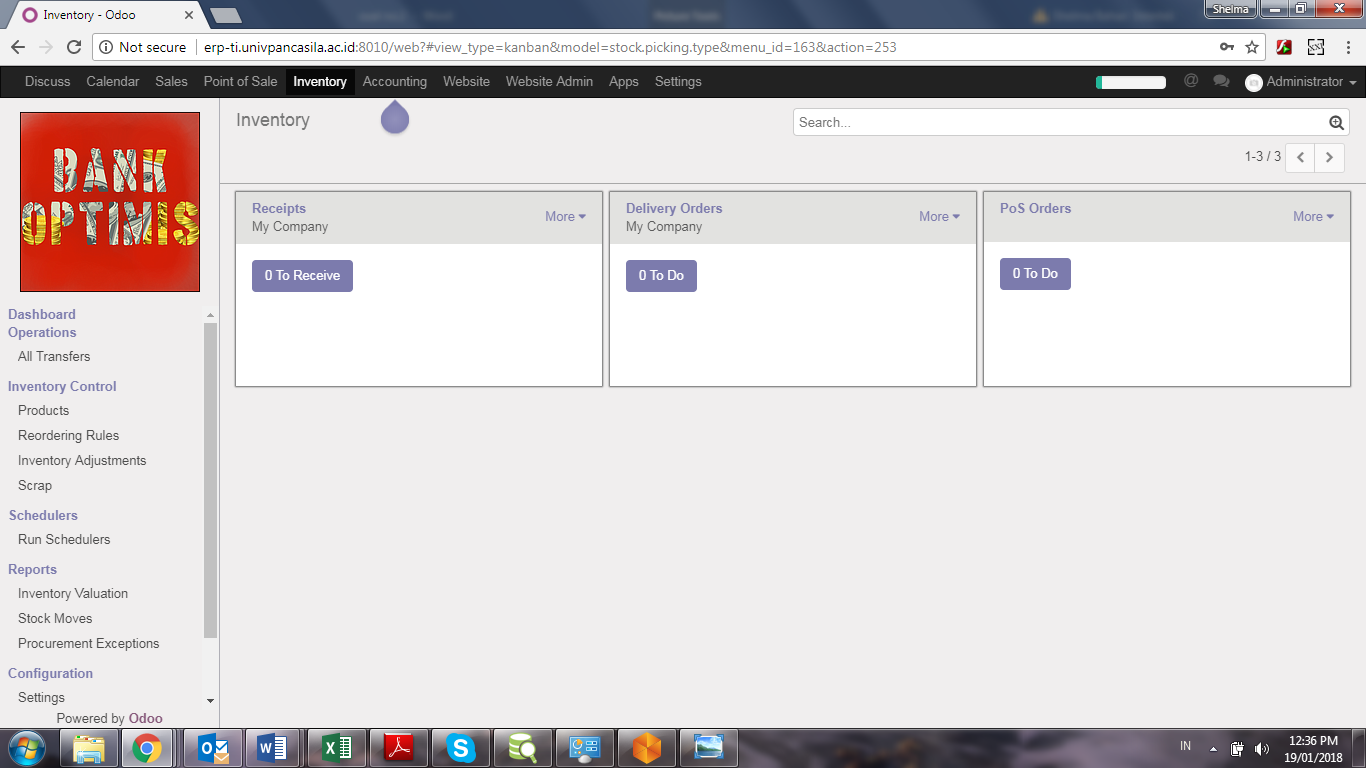Open the @ mentions icon
1366x768 pixels.
(x=1190, y=81)
